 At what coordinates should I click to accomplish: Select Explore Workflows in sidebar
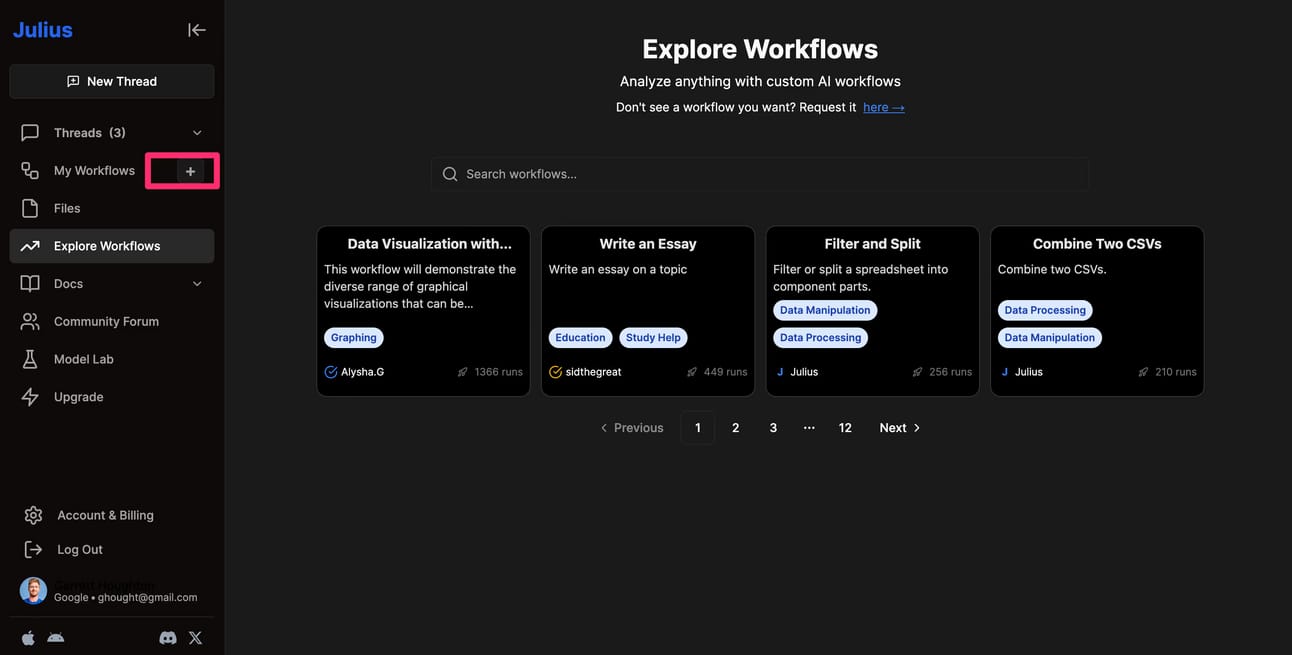[112, 246]
